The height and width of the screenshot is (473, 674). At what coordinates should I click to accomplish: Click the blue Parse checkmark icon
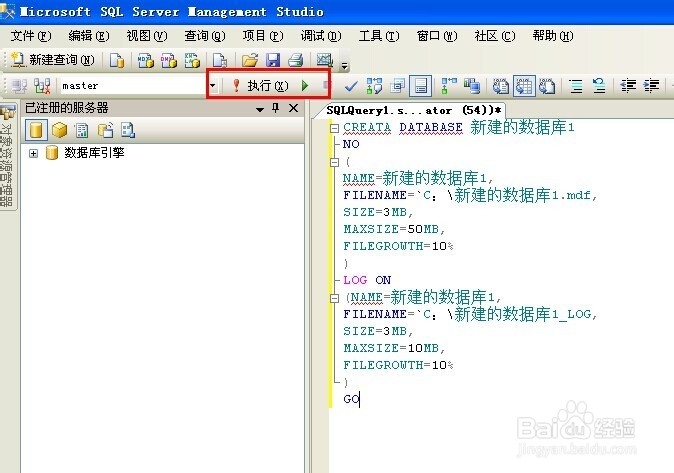(351, 86)
